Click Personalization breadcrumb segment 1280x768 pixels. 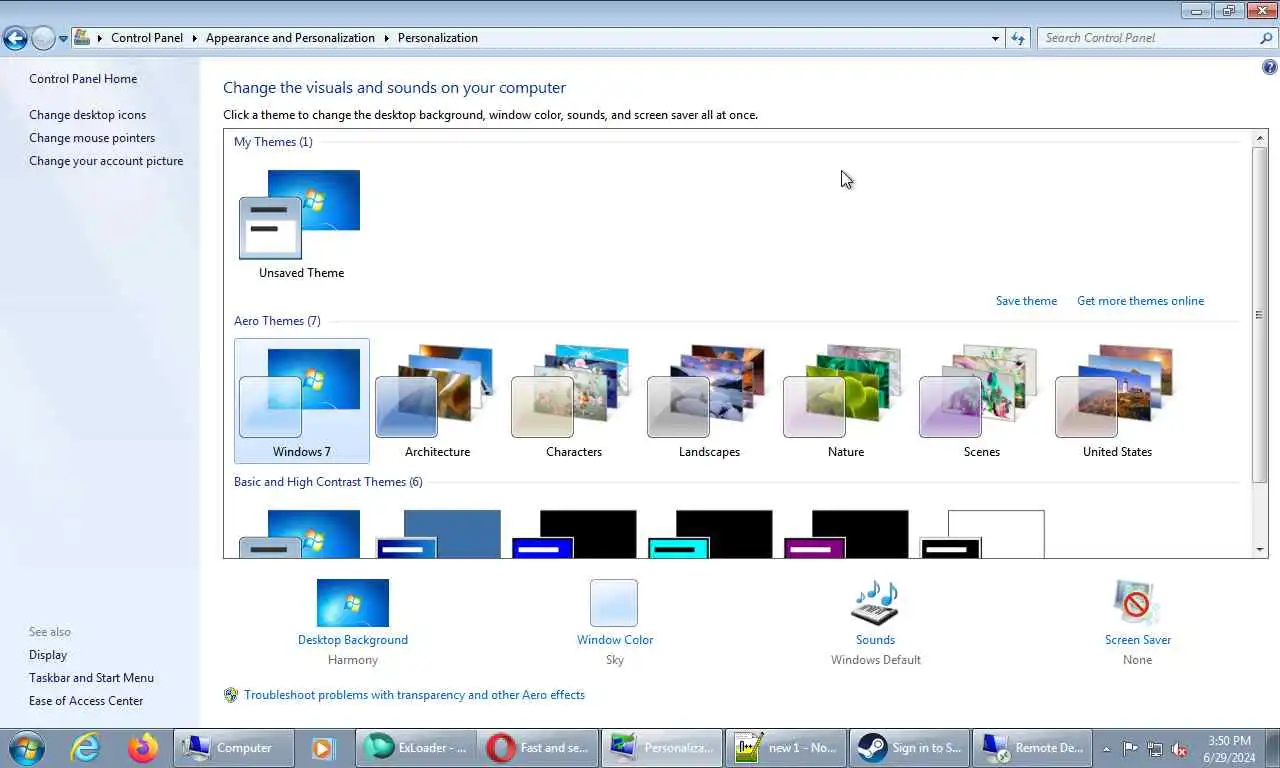pos(438,38)
